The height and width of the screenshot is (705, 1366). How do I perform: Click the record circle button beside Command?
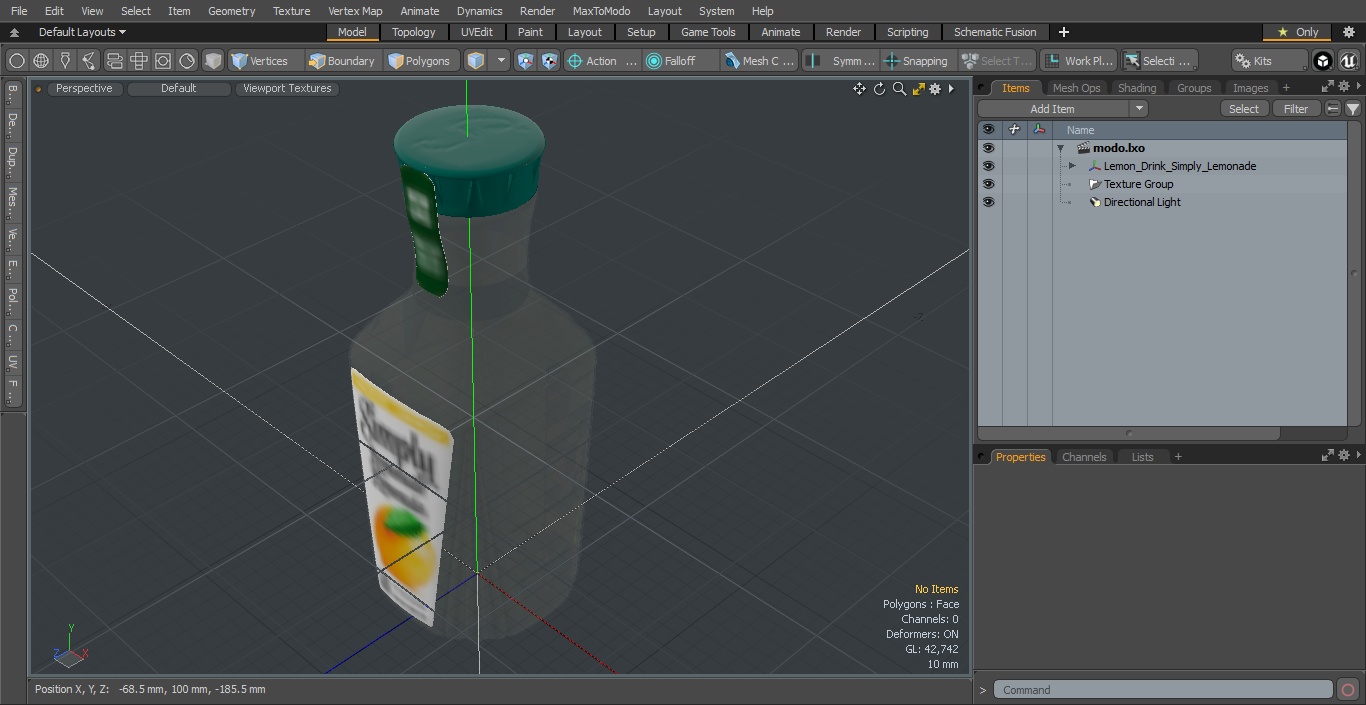pyautogui.click(x=1348, y=690)
